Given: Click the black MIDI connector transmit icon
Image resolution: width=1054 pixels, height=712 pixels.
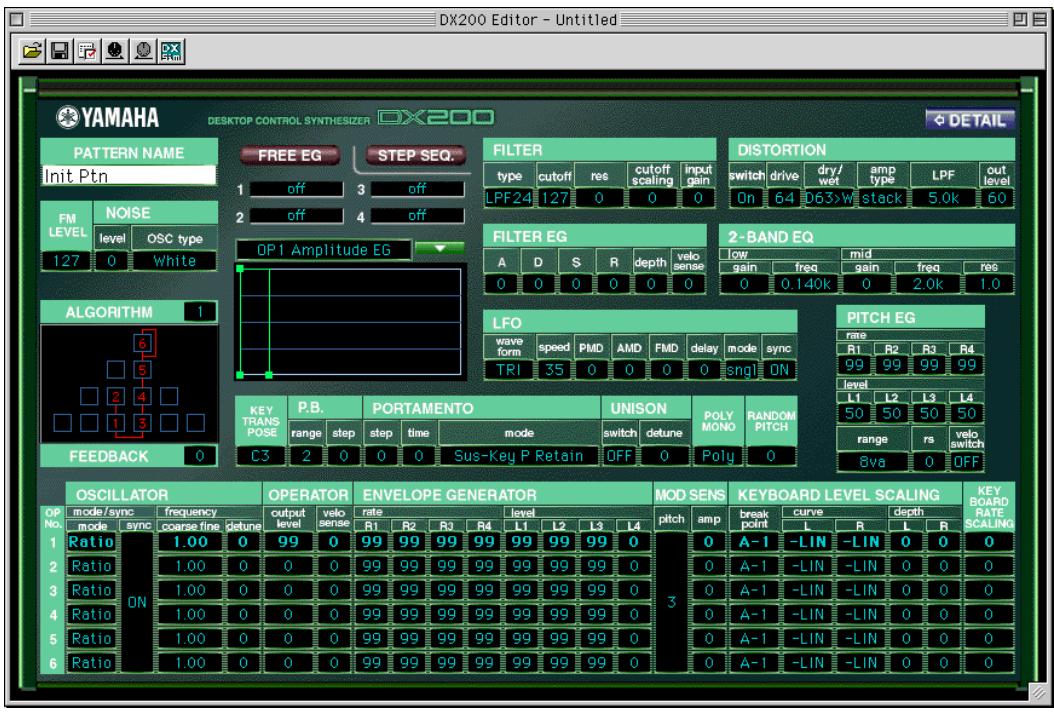Looking at the screenshot, I should 115,51.
